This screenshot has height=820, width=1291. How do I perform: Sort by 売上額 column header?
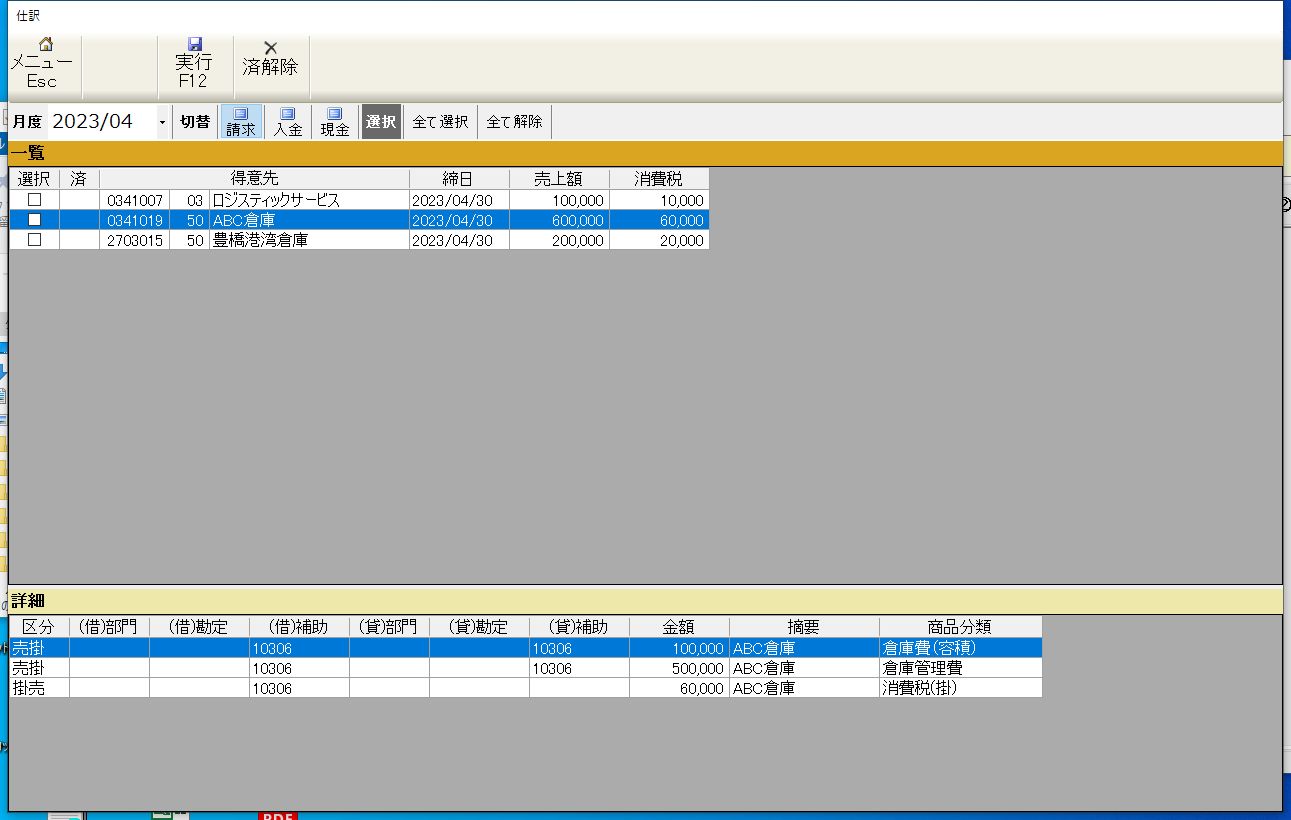558,179
